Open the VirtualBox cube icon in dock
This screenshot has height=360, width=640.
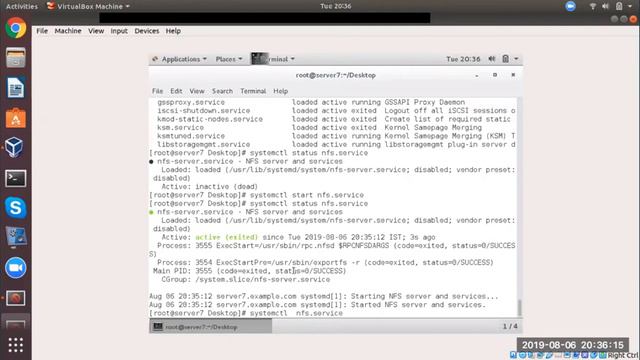click(x=14, y=147)
